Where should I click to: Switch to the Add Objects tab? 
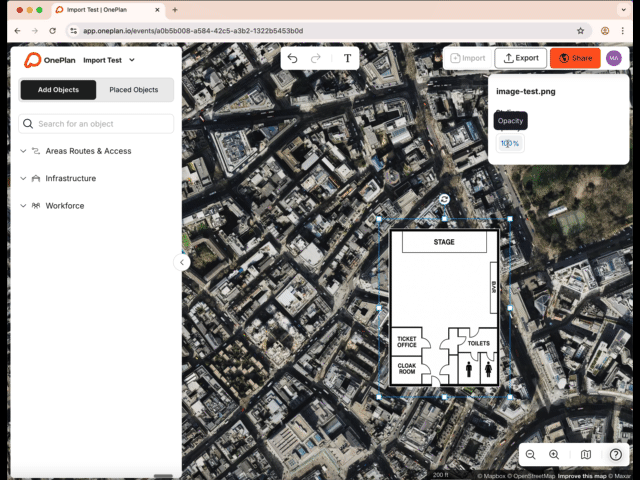point(58,90)
